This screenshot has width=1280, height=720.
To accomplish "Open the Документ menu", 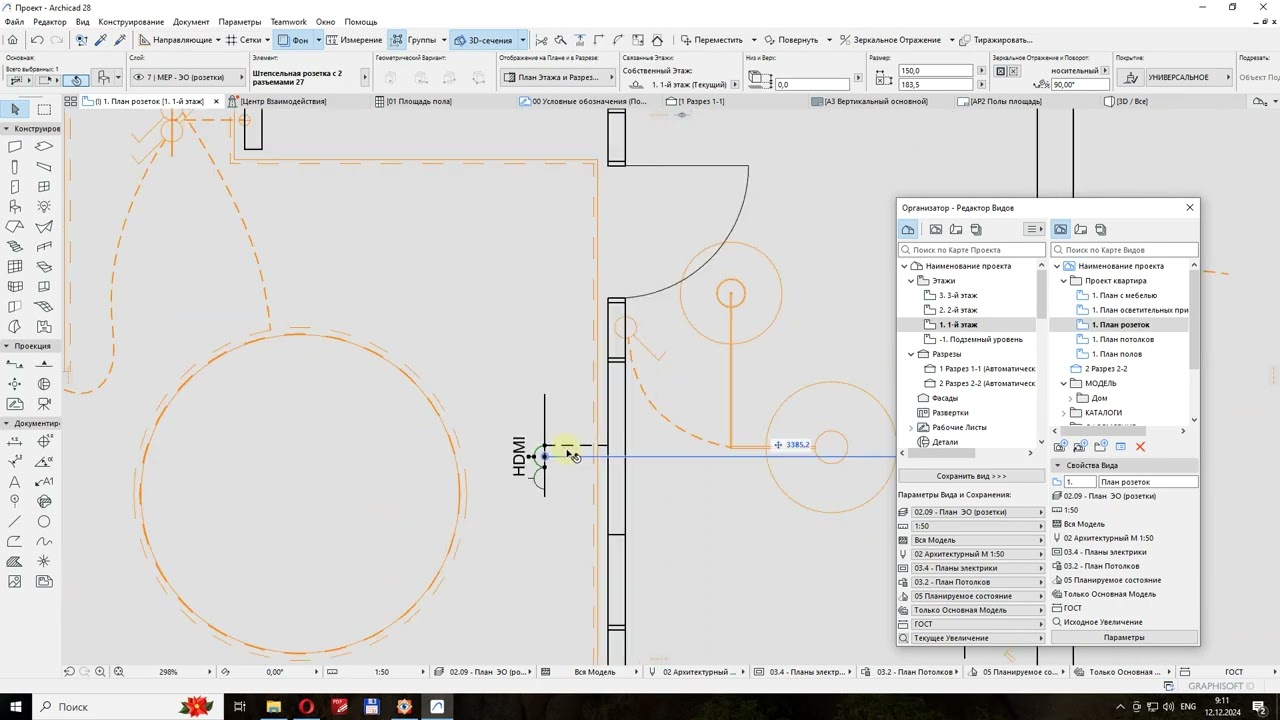I will pos(191,22).
